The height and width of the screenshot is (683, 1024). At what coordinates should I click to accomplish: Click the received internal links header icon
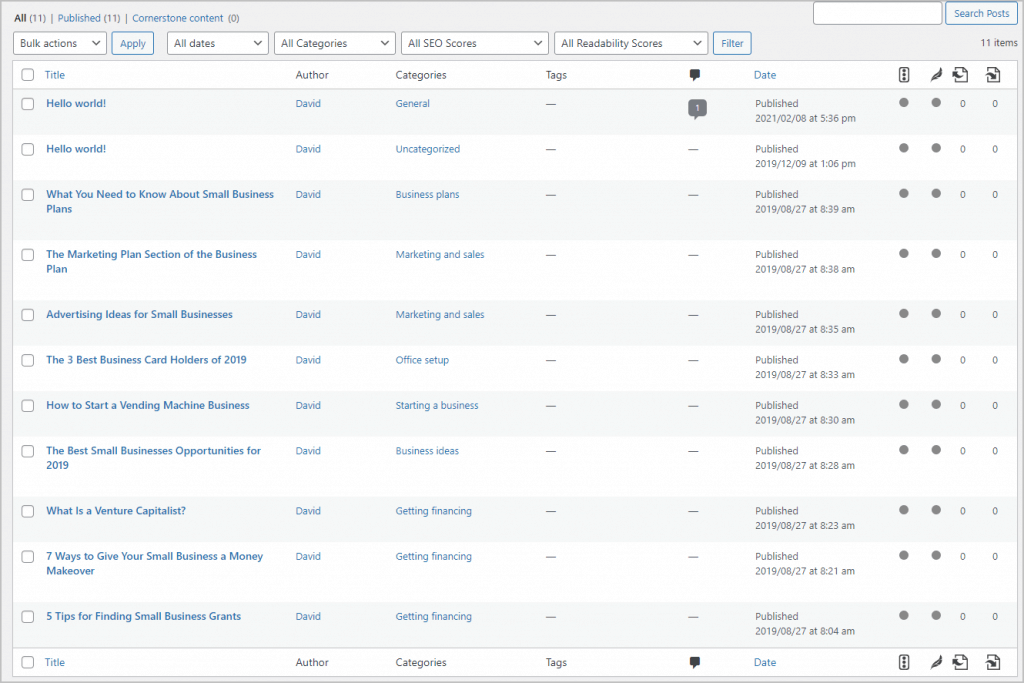(x=993, y=75)
